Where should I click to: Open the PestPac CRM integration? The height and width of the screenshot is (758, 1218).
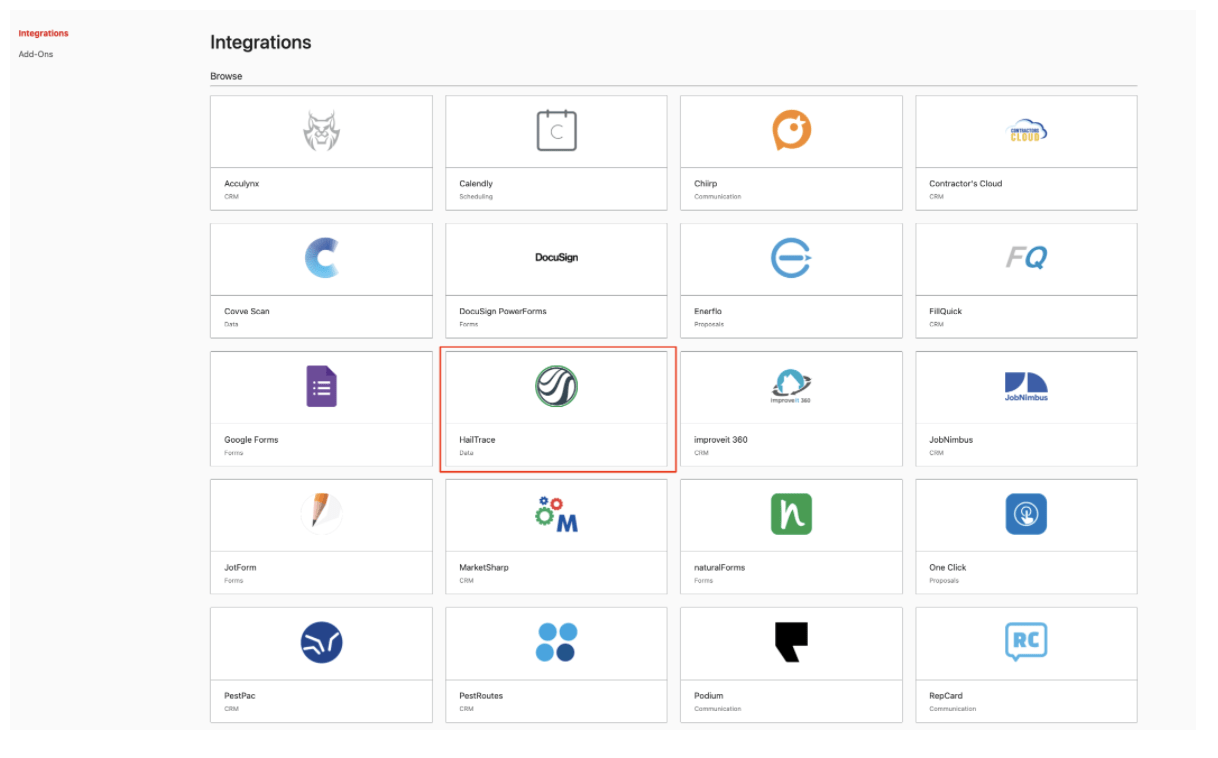tap(321, 642)
